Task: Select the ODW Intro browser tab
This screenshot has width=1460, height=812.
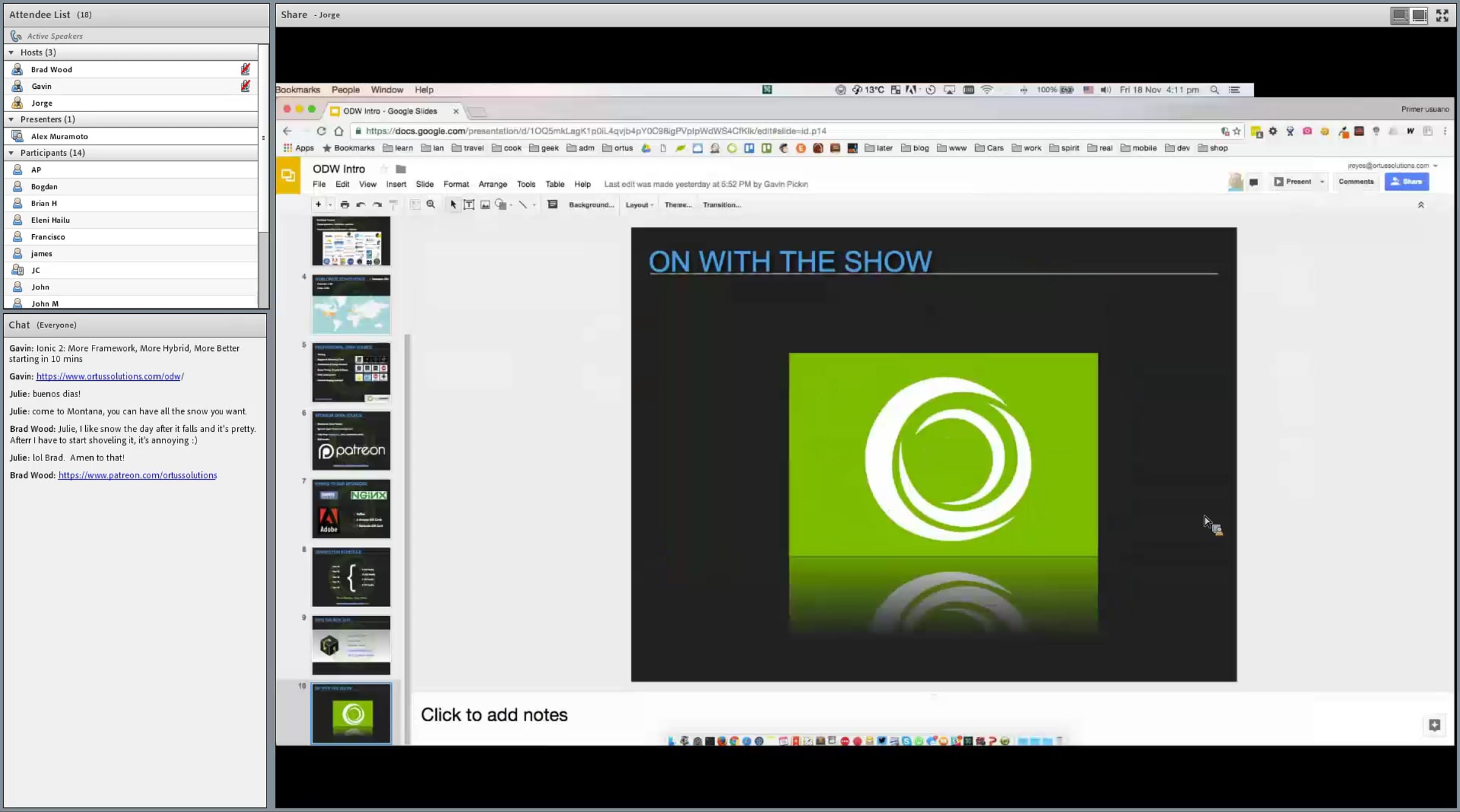Action: click(x=394, y=111)
